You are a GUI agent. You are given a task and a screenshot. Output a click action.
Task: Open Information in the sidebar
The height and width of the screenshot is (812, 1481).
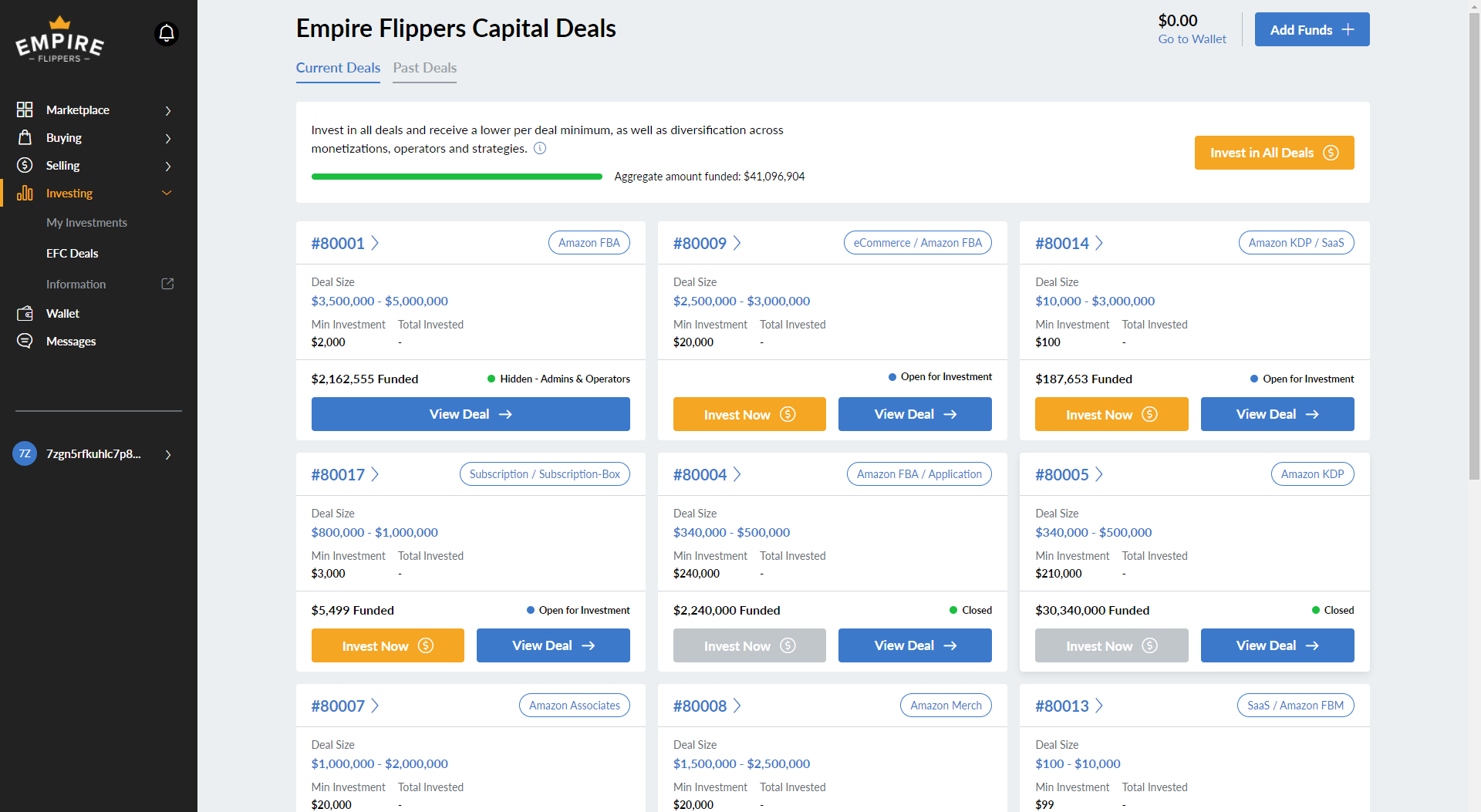(x=76, y=284)
